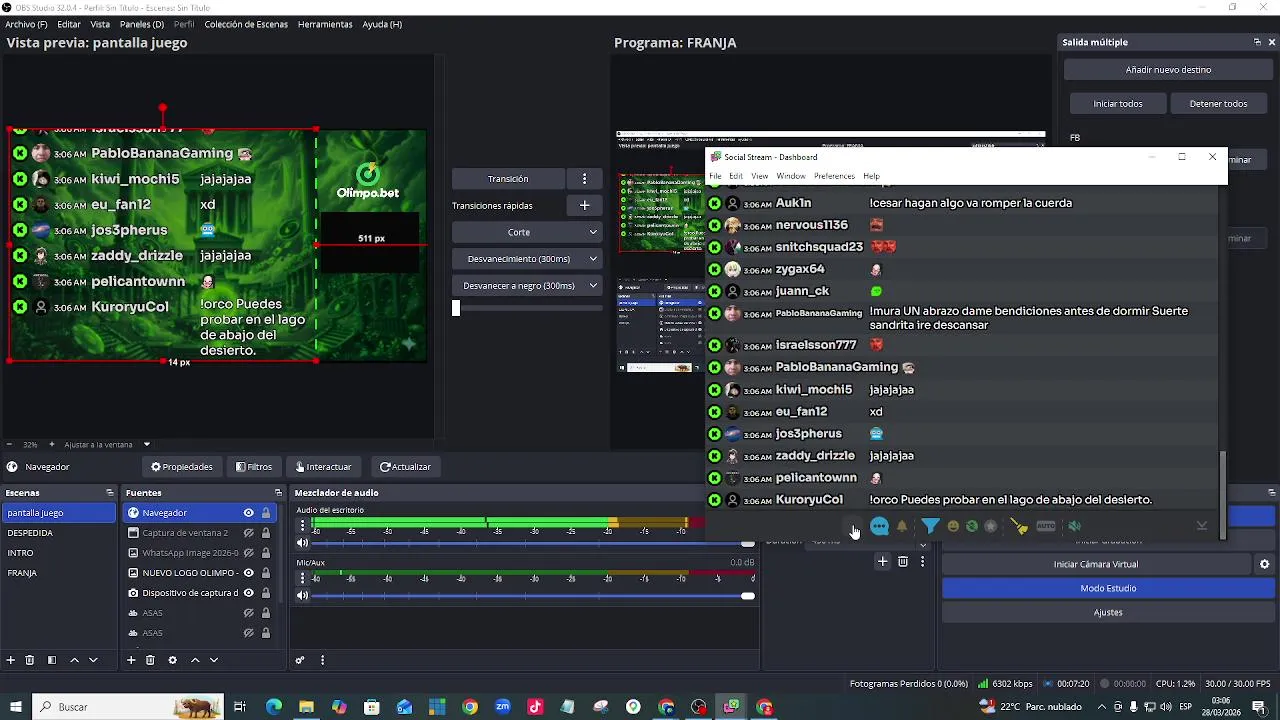1280x720 pixels.
Task: Open the Window menu in Social Stream
Action: click(791, 176)
